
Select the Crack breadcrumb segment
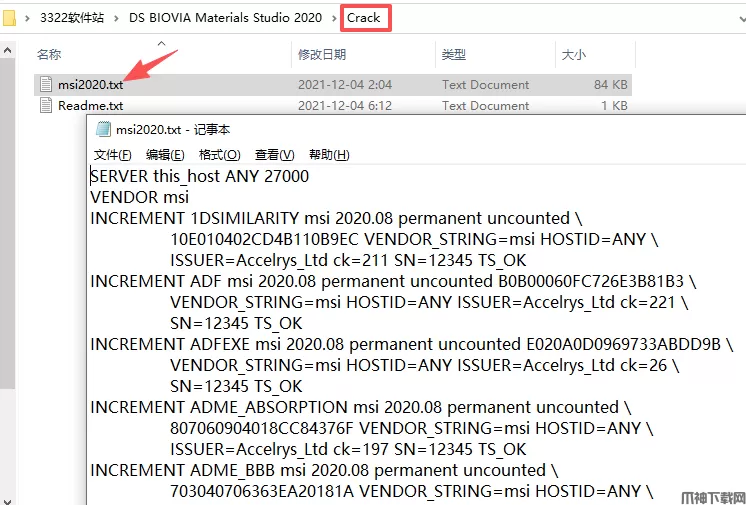coord(363,18)
